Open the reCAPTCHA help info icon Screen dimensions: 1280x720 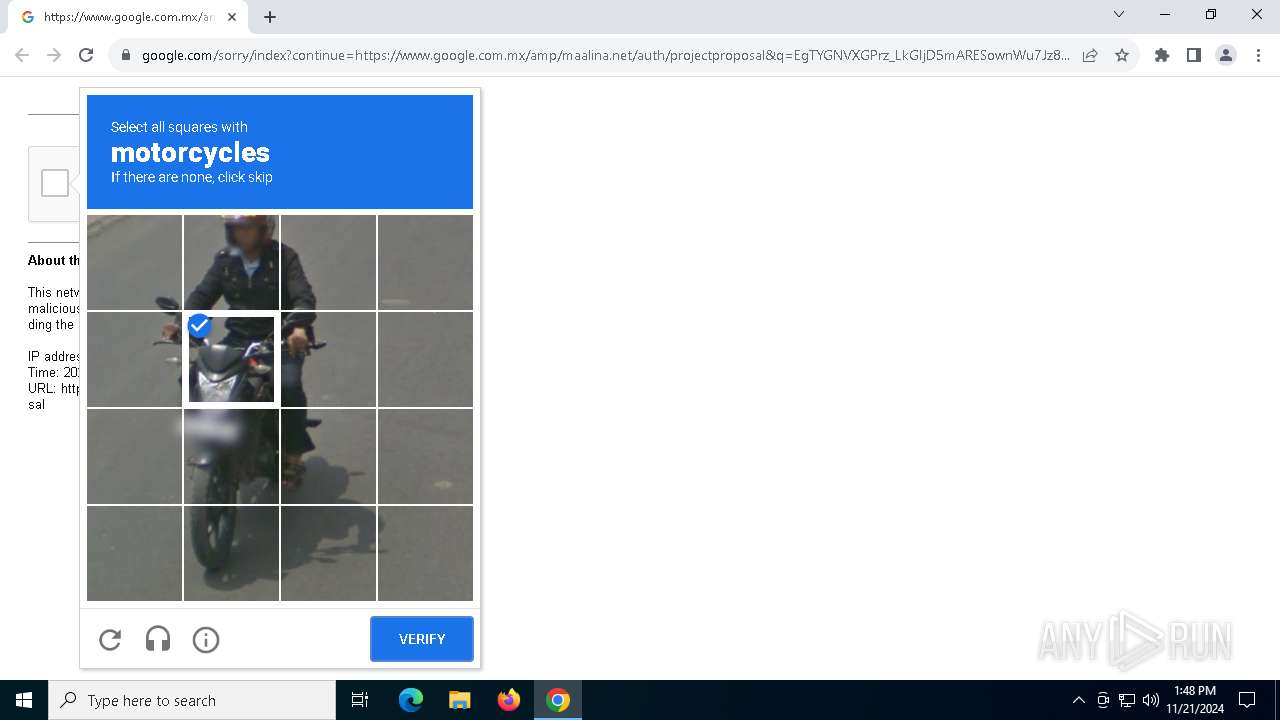coord(206,639)
